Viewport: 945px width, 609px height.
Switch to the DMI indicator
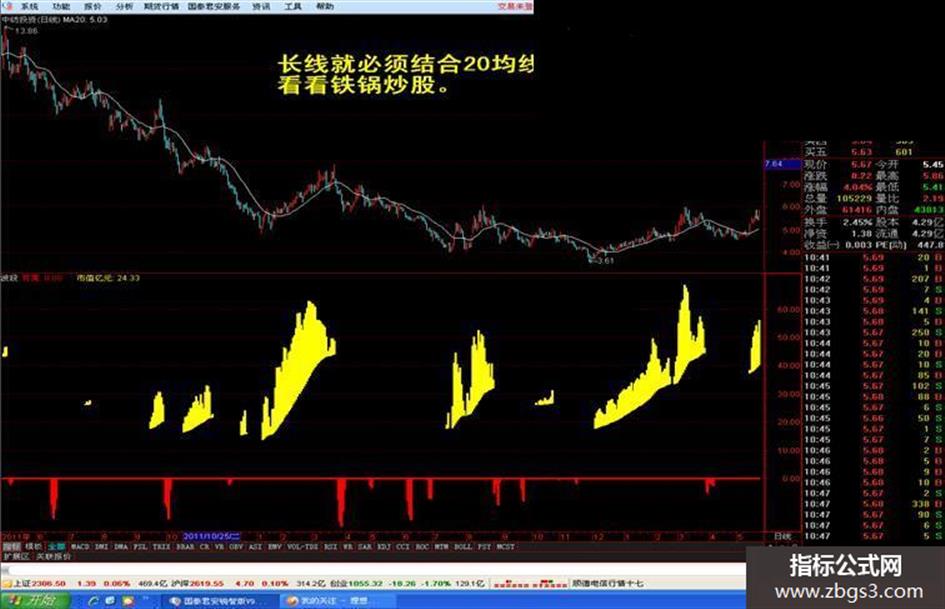[x=101, y=547]
